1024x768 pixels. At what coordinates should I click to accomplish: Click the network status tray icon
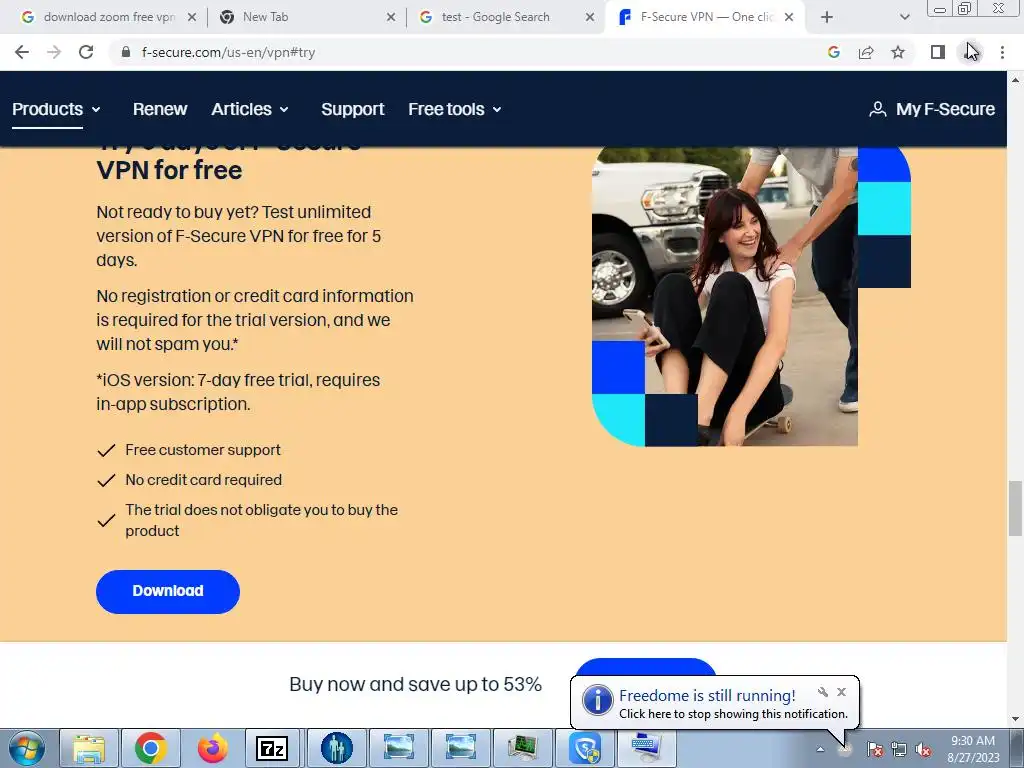pyautogui.click(x=899, y=749)
